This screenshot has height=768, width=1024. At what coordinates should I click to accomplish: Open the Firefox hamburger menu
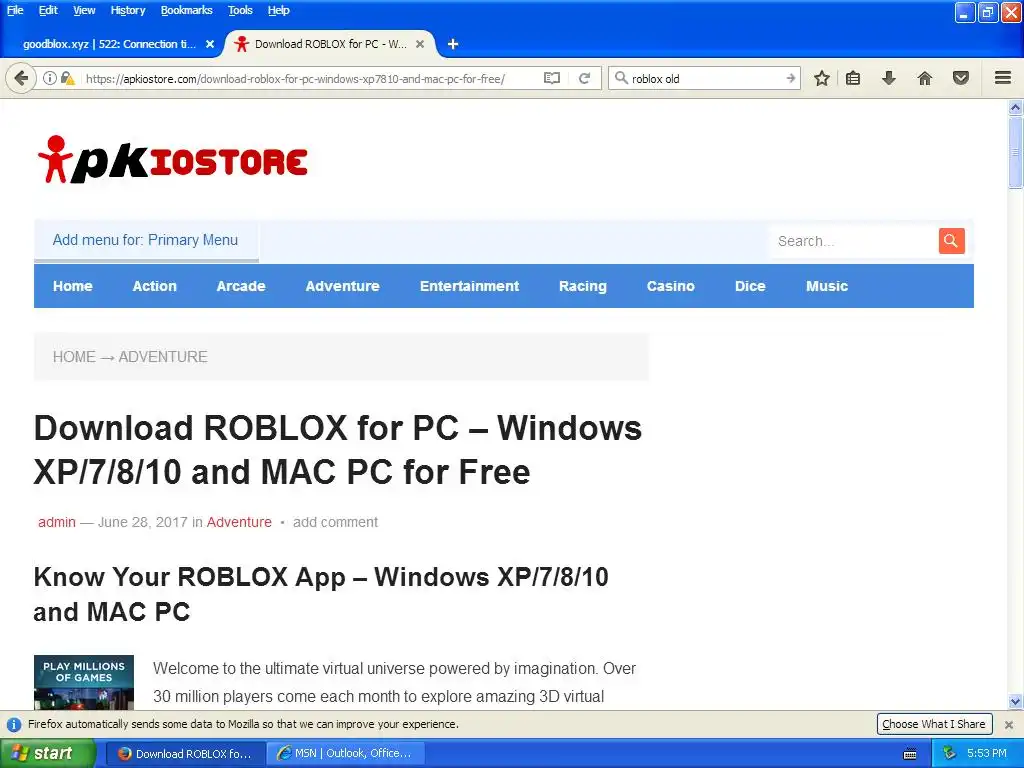coord(1003,78)
